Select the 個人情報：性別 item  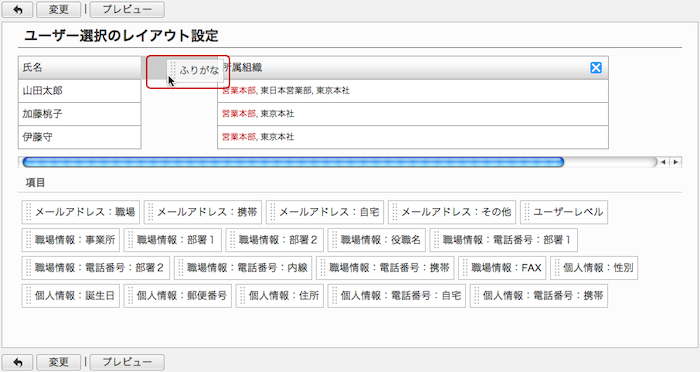pos(594,268)
